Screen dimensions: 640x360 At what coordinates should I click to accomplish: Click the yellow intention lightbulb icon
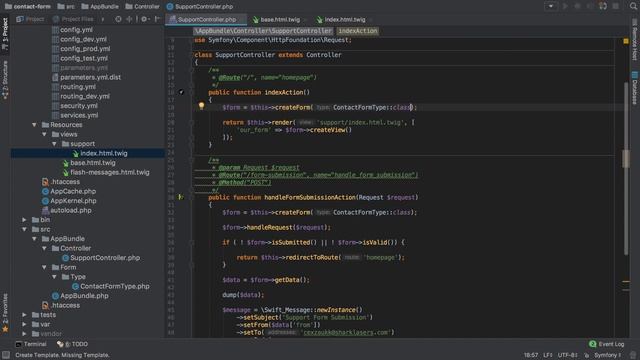coord(201,106)
